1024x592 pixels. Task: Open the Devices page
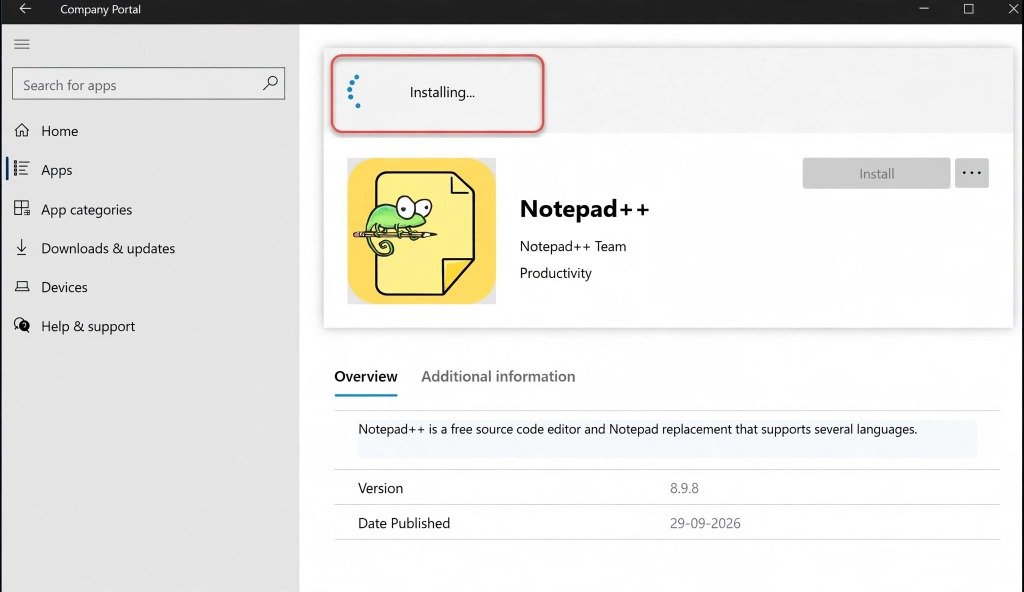(64, 287)
